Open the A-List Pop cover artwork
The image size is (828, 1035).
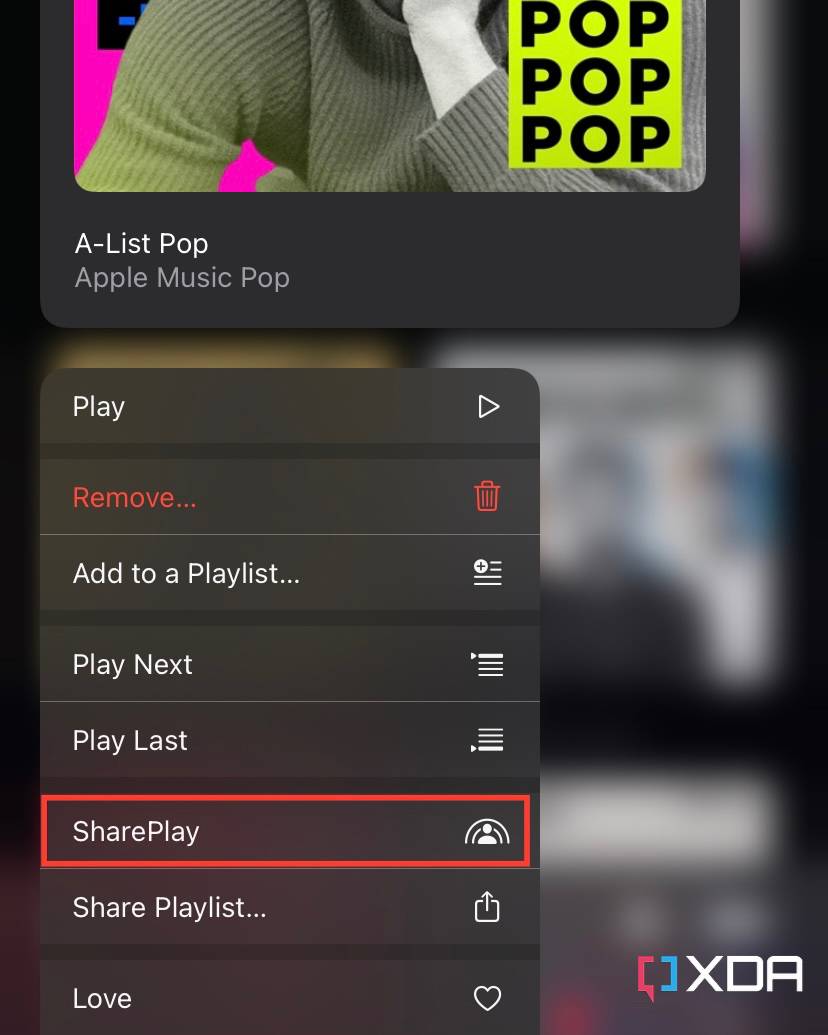tap(390, 96)
